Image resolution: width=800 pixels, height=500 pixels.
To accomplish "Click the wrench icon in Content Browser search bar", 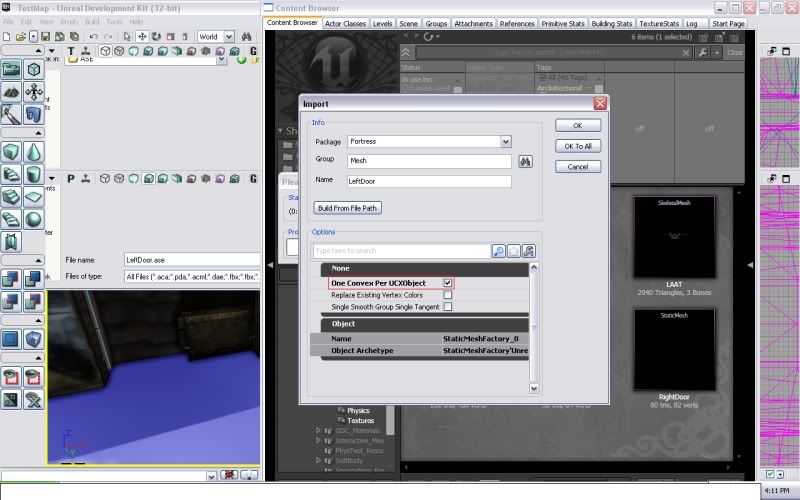I will pyautogui.click(x=703, y=53).
